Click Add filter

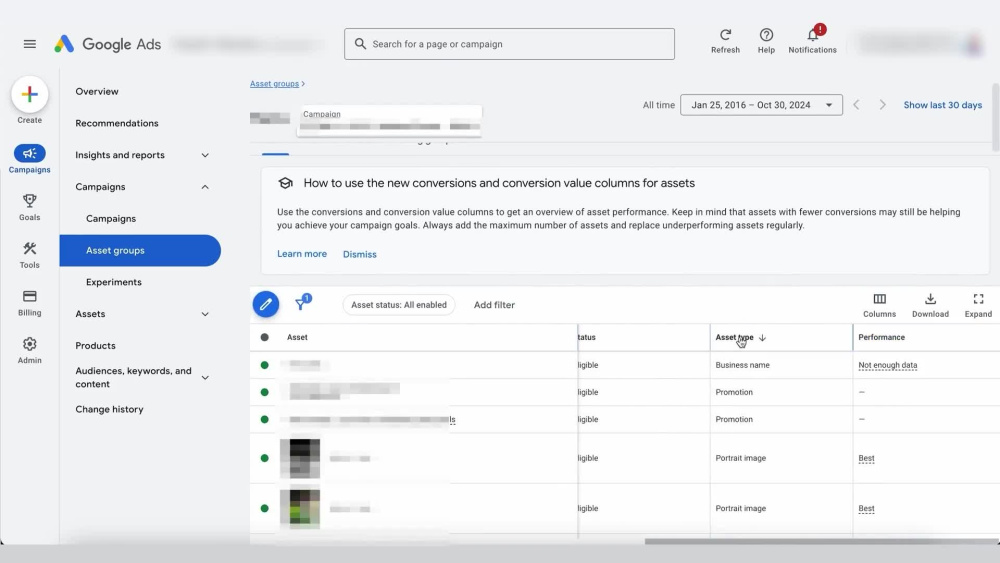click(x=494, y=305)
